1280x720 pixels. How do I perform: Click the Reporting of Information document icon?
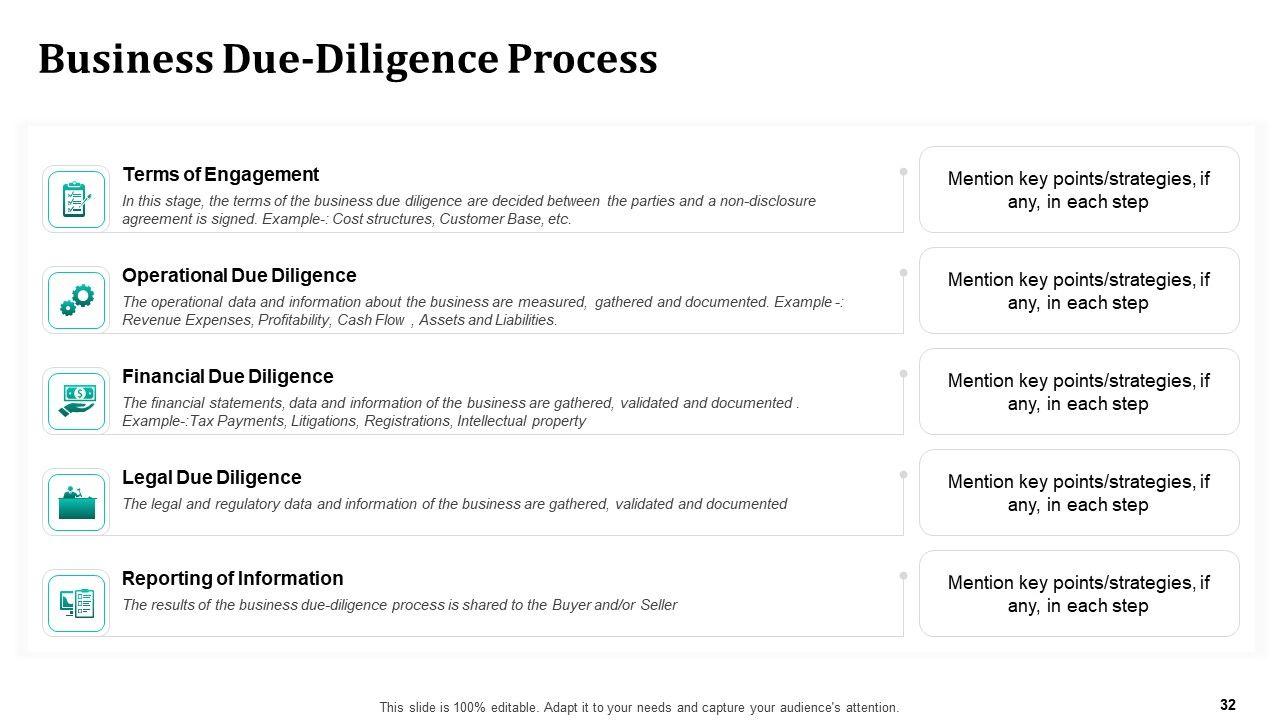point(76,603)
